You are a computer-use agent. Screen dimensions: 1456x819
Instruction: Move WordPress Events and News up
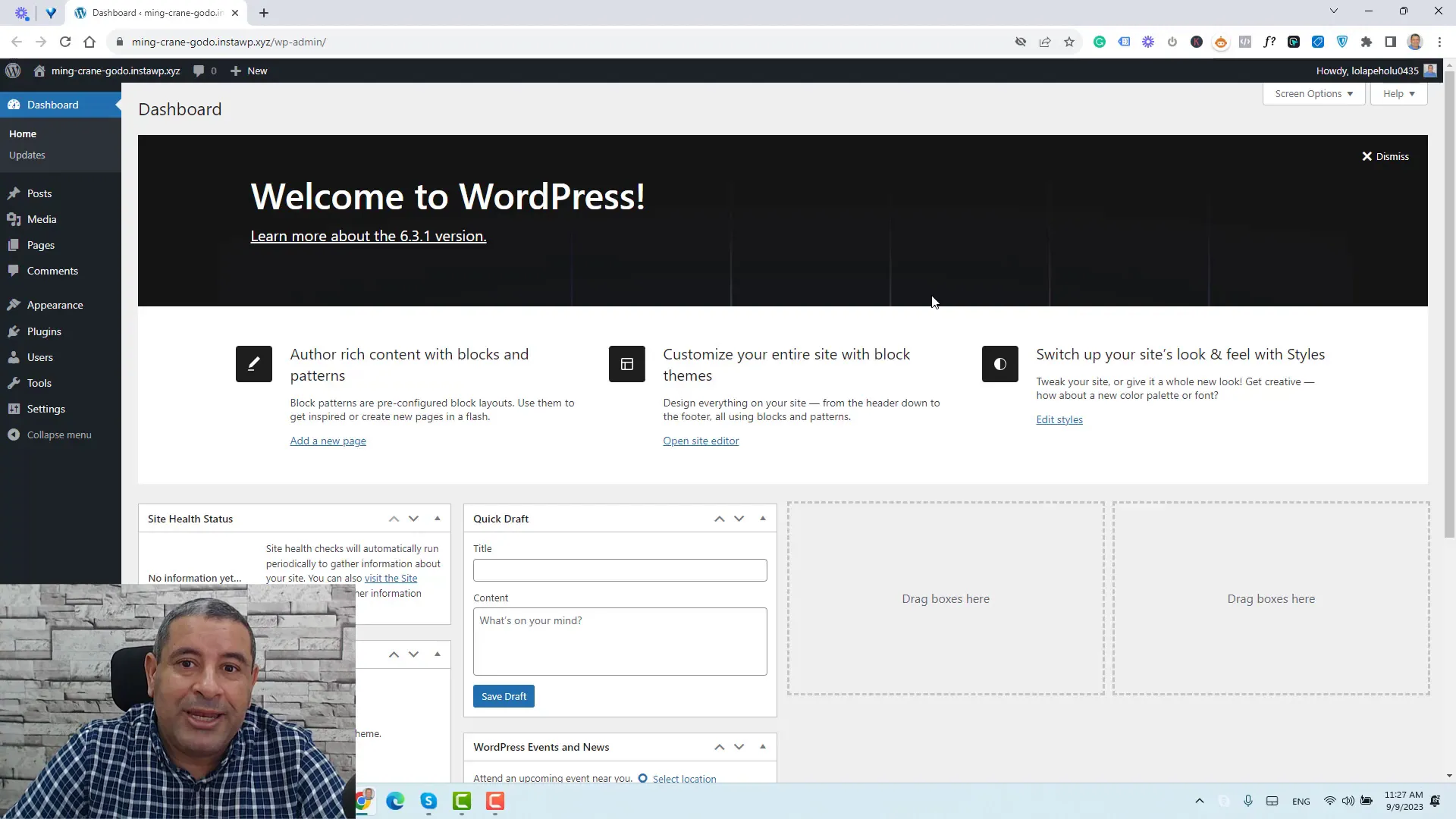tap(719, 747)
